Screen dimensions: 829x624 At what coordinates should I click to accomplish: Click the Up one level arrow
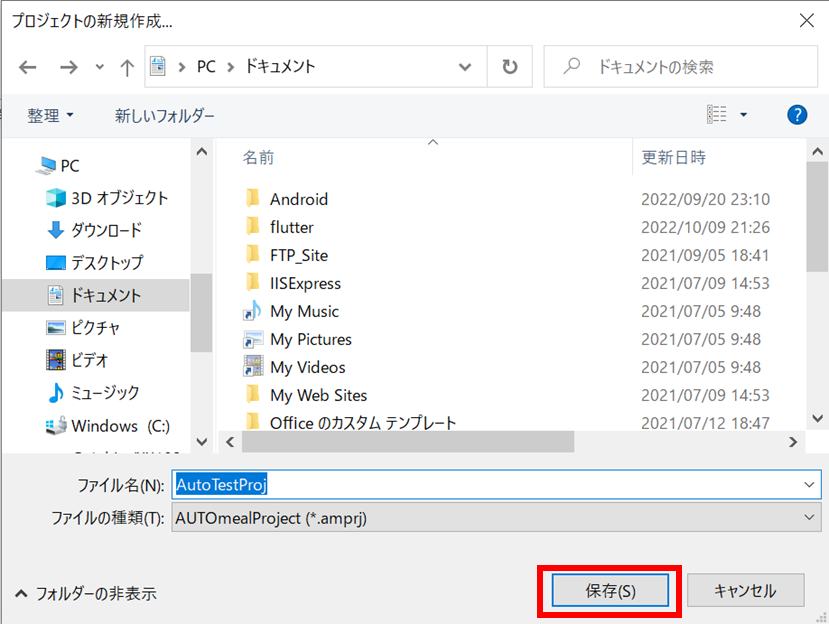(127, 67)
